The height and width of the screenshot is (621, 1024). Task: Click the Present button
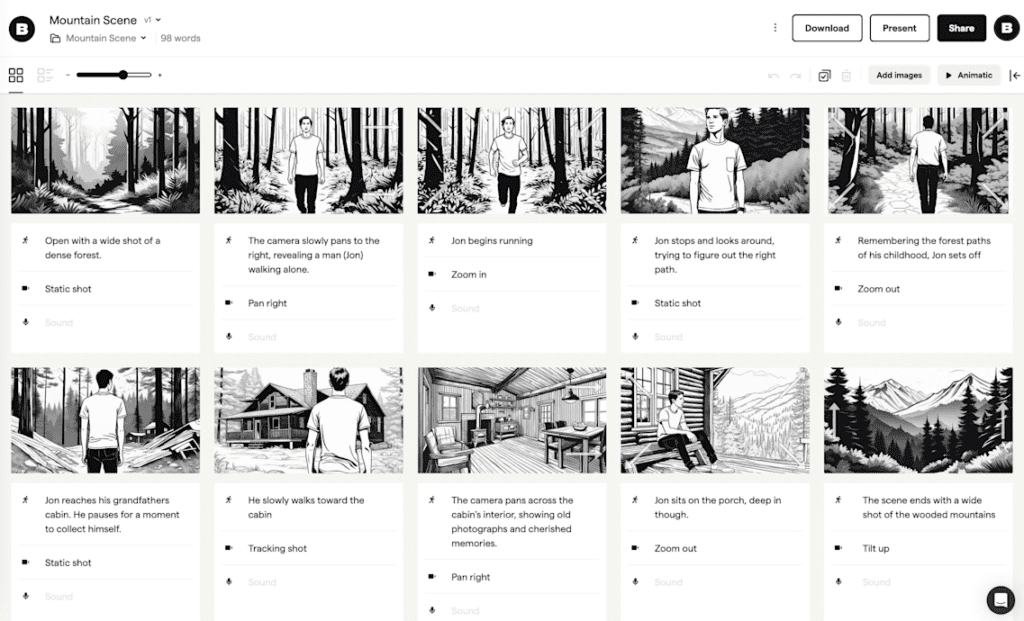point(899,28)
